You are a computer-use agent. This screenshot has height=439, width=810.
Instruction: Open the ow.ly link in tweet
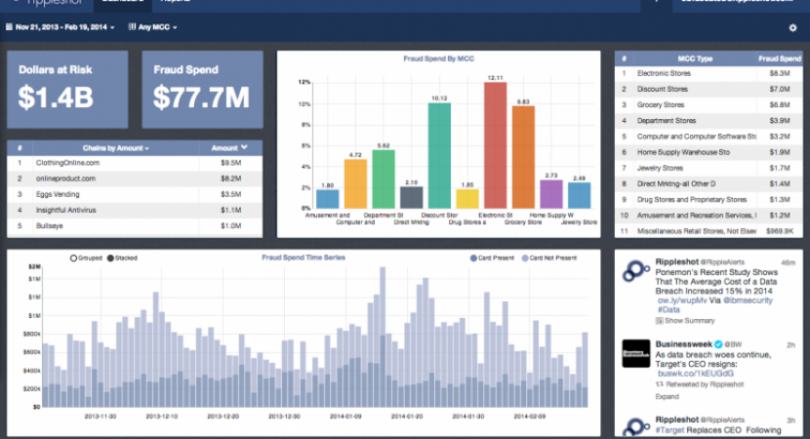pos(682,300)
